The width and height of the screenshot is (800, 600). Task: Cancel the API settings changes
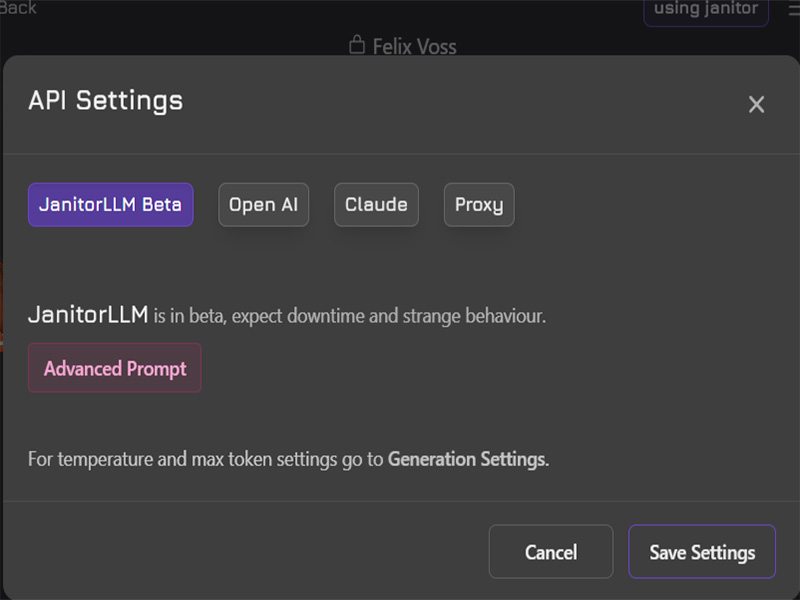[x=551, y=552]
